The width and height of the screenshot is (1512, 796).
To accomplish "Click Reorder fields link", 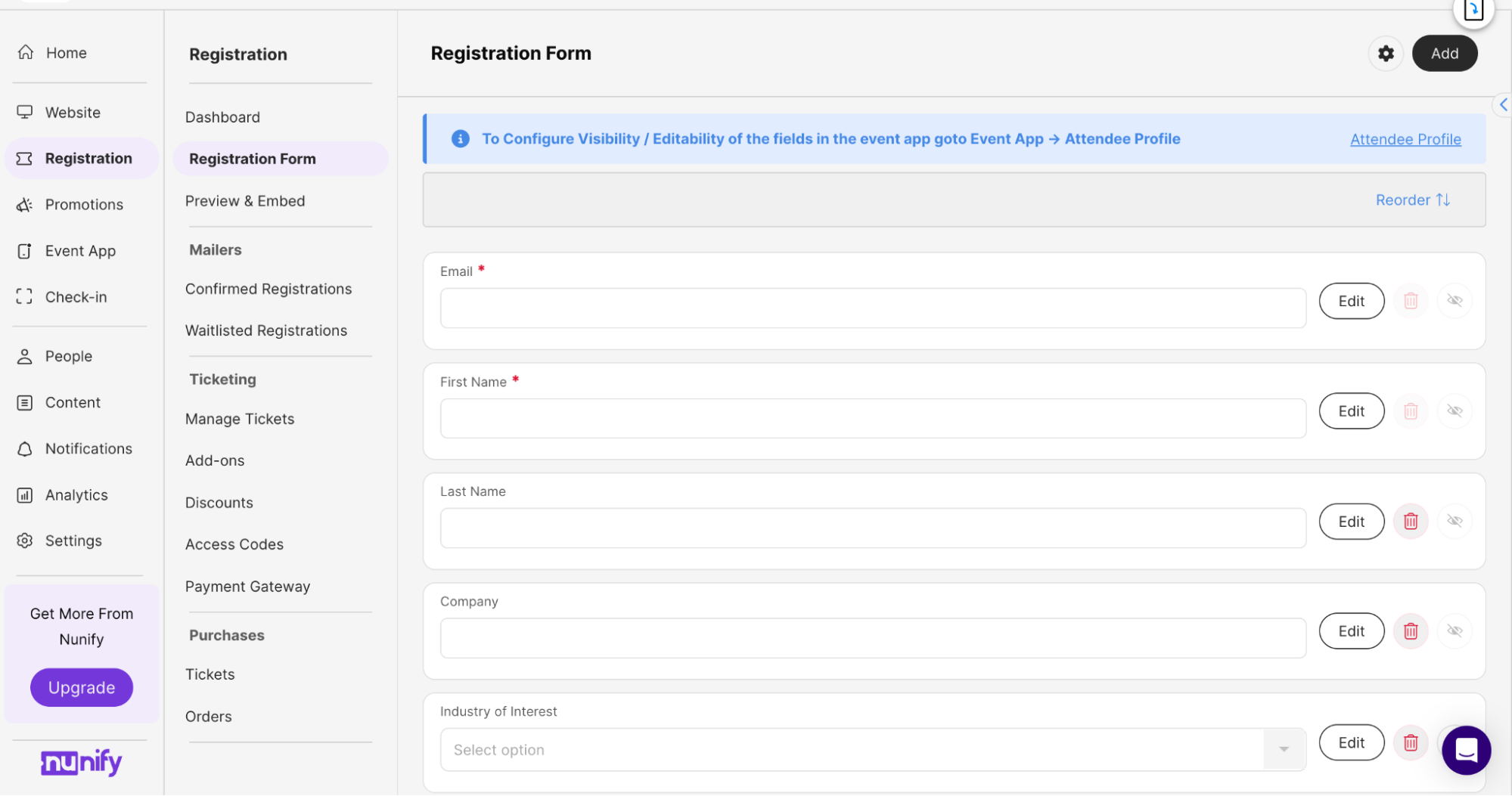I will 1412,200.
